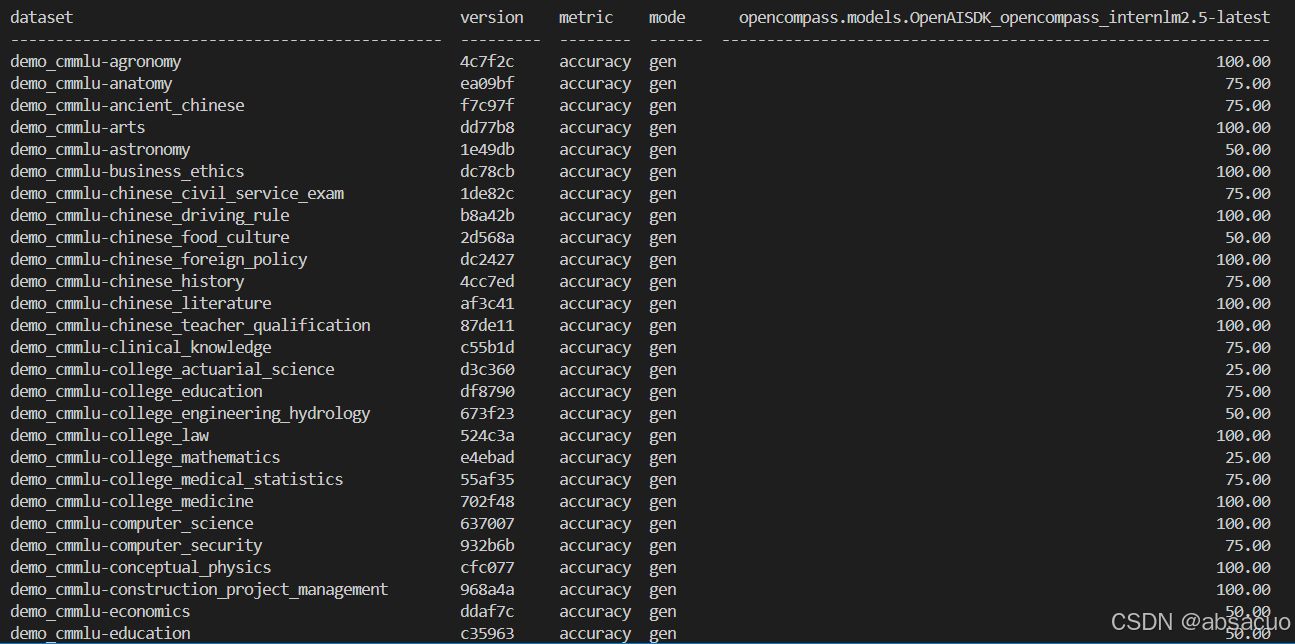Select the demo_cmmlu-college_medical_statistics dataset name
1295x644 pixels.
coord(177,479)
